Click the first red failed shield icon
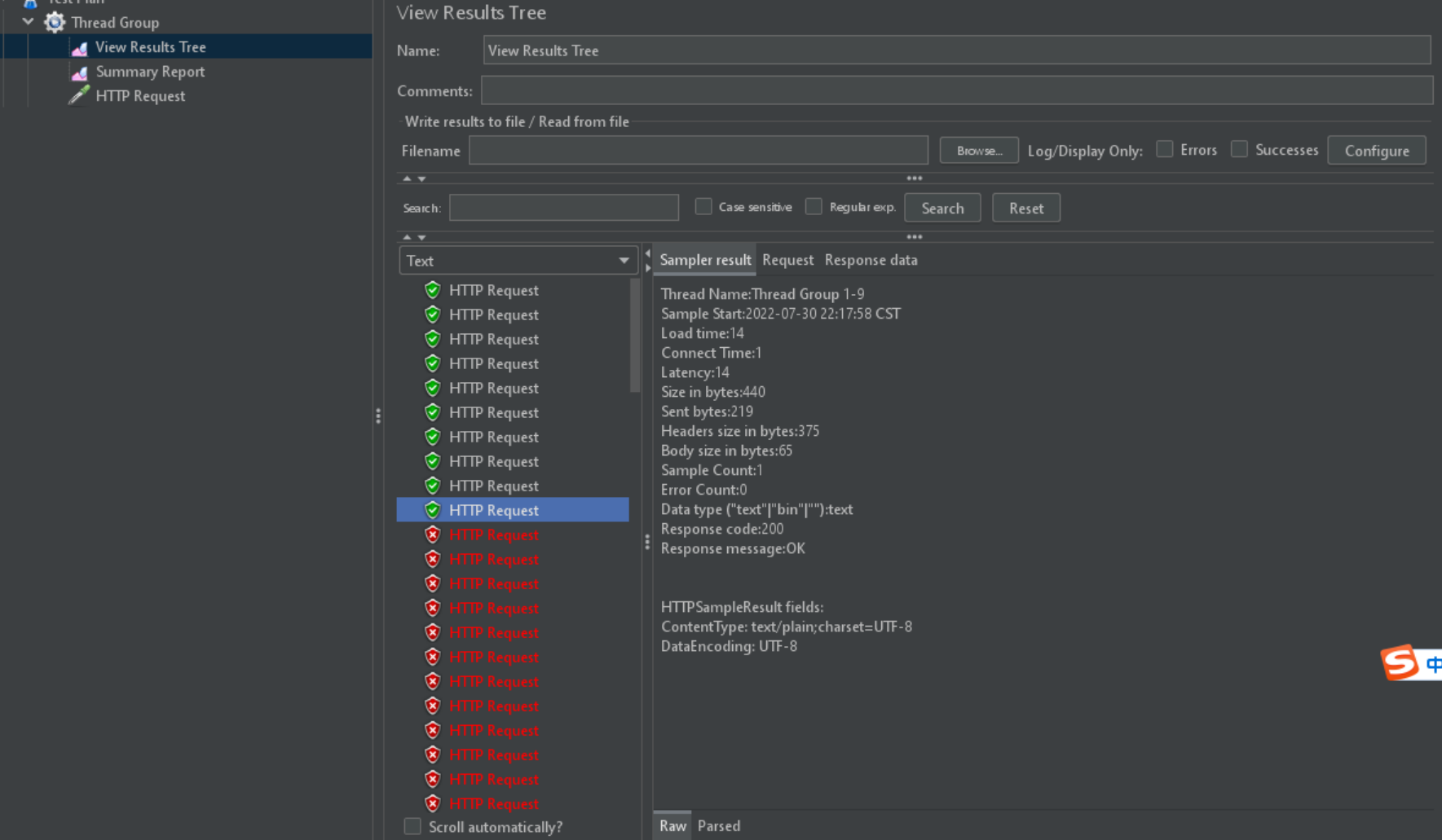Screen dimensions: 1442x840 tap(433, 534)
